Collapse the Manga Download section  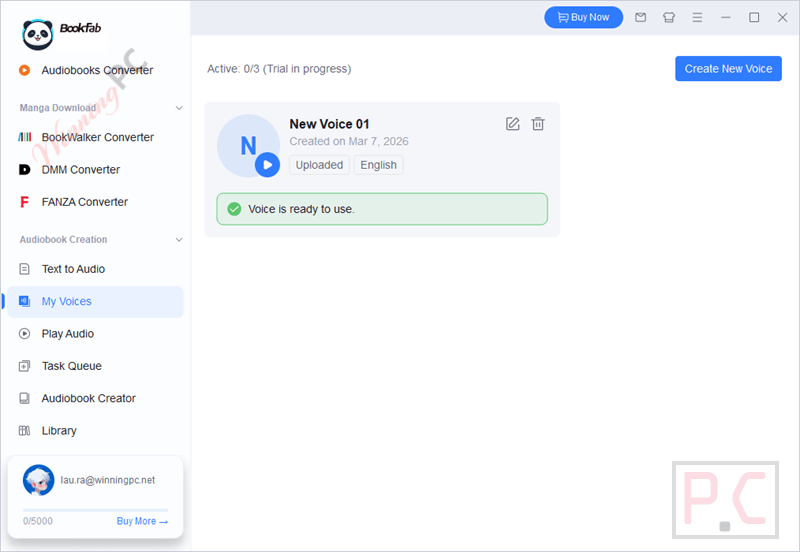click(x=179, y=108)
